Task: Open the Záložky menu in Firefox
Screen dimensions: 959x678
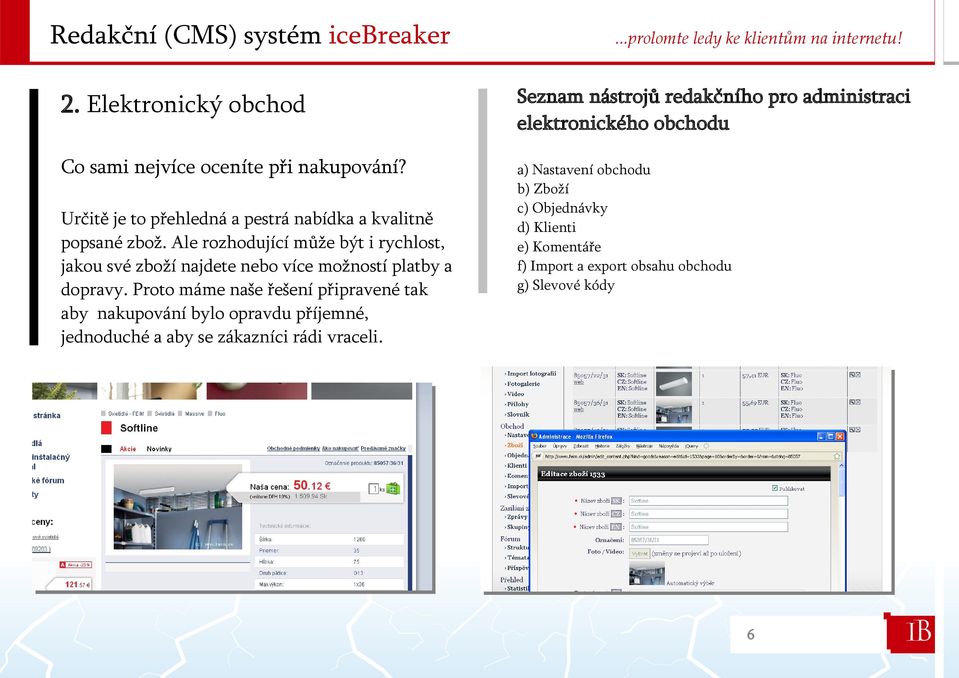Action: pos(623,446)
